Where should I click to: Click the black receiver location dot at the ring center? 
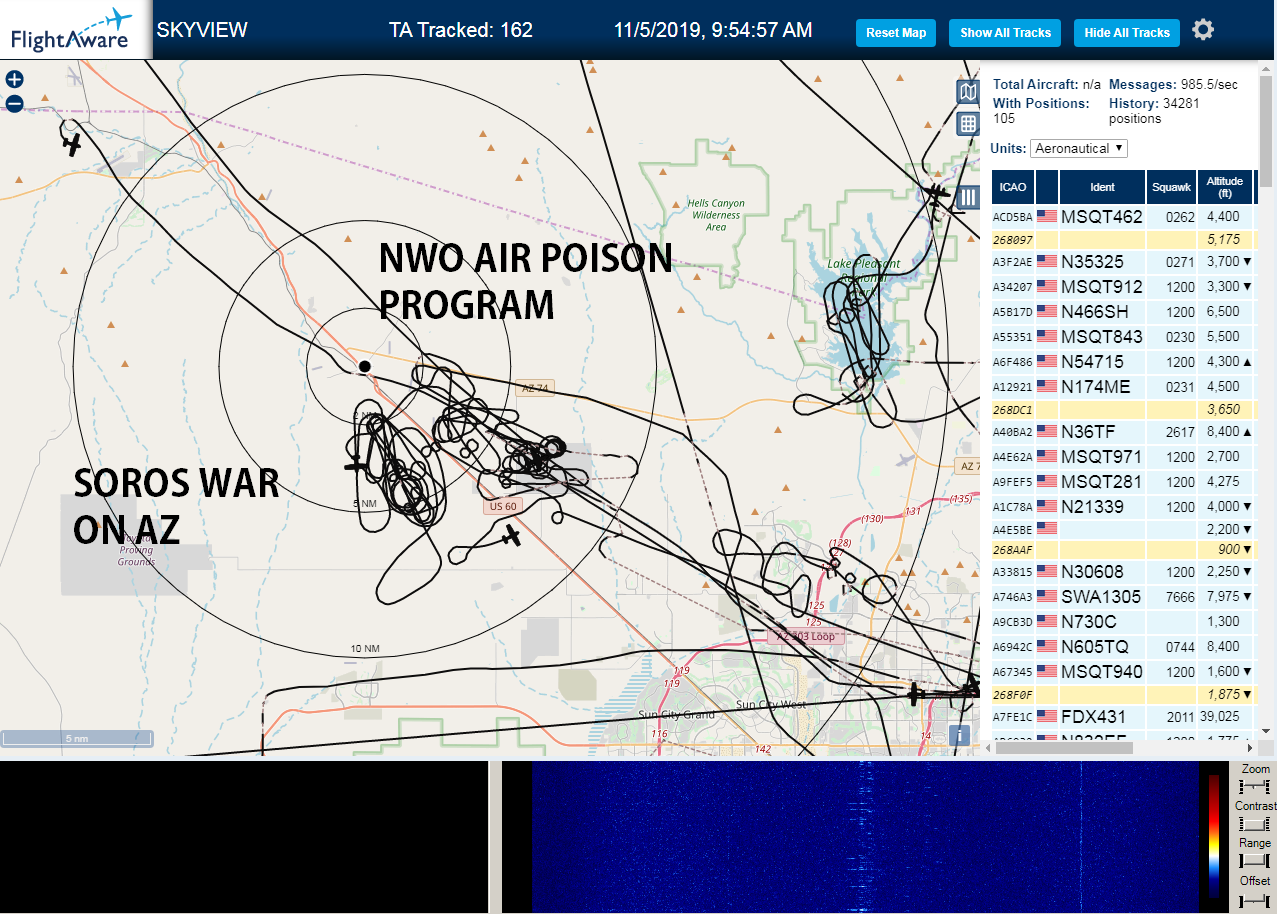(365, 367)
